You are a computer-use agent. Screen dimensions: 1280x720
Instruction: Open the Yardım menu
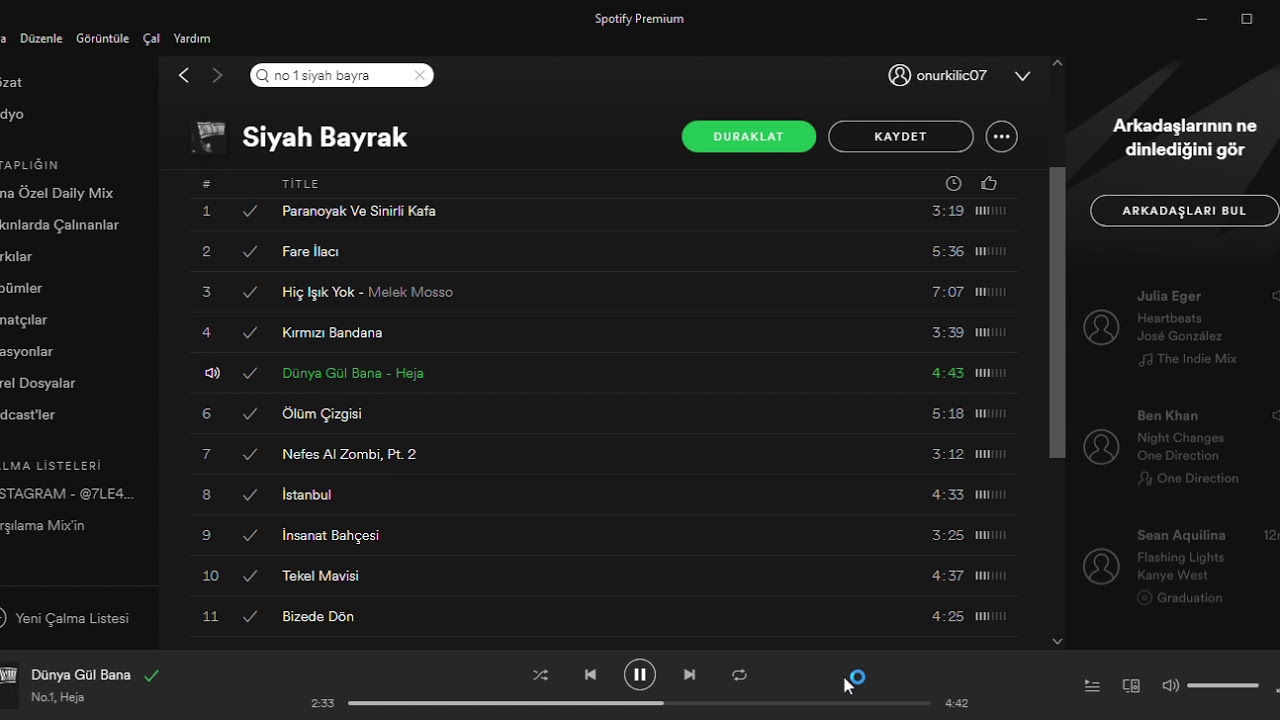point(192,38)
